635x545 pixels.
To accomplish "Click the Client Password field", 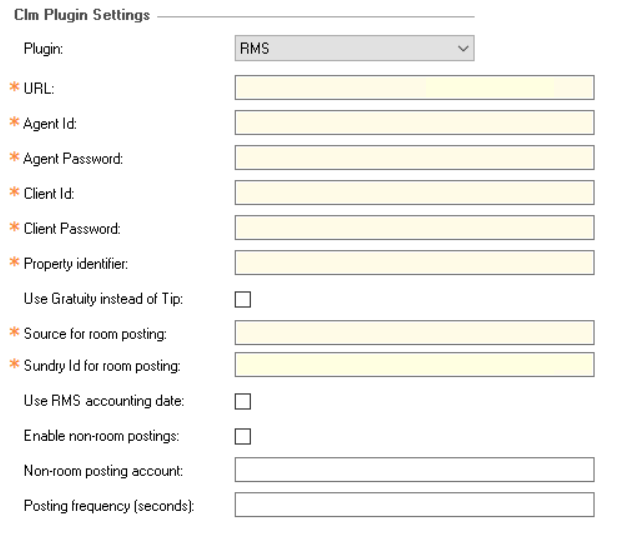I will click(x=414, y=228).
